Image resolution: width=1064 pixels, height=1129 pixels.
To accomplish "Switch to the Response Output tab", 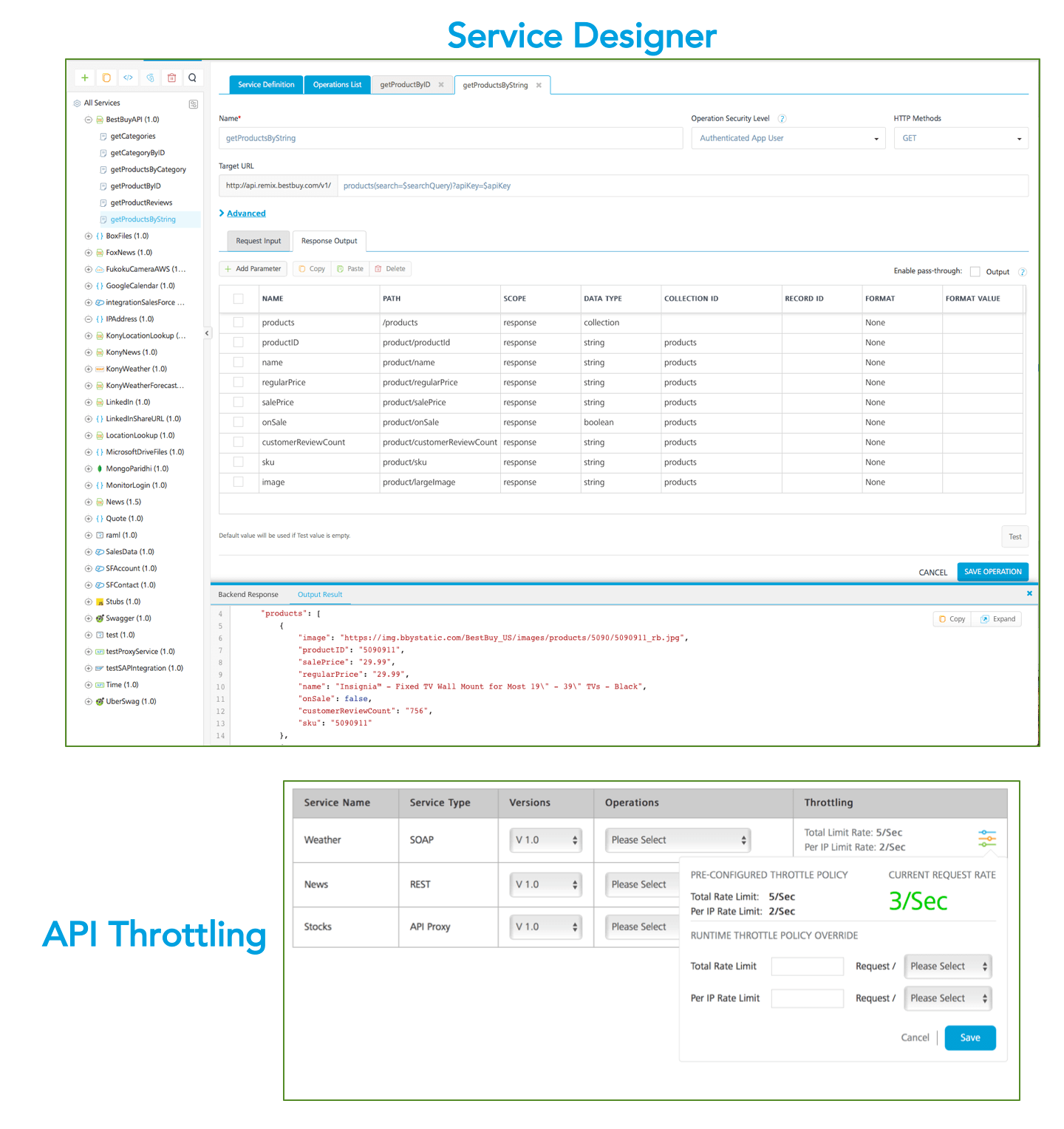I will (x=329, y=241).
